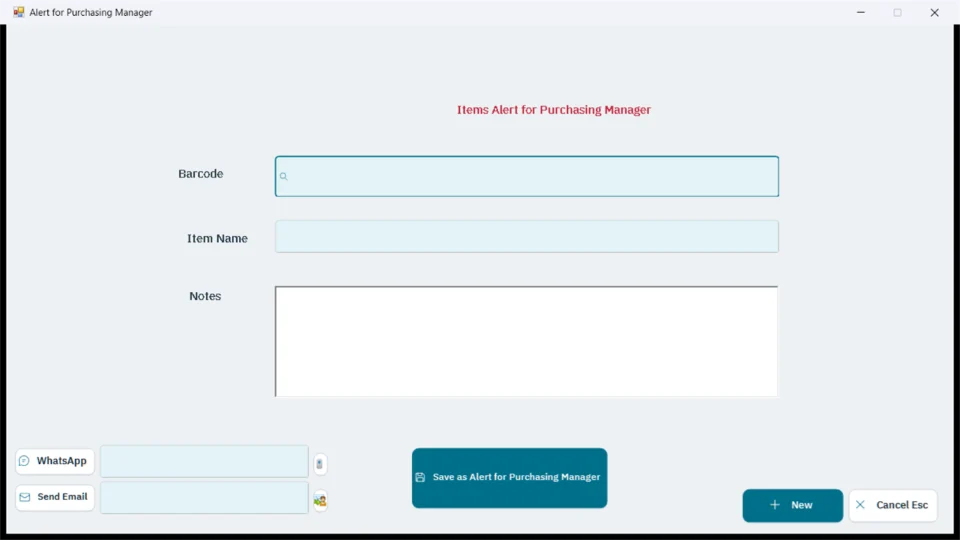
Task: Click the Send Email button
Action: 55,497
